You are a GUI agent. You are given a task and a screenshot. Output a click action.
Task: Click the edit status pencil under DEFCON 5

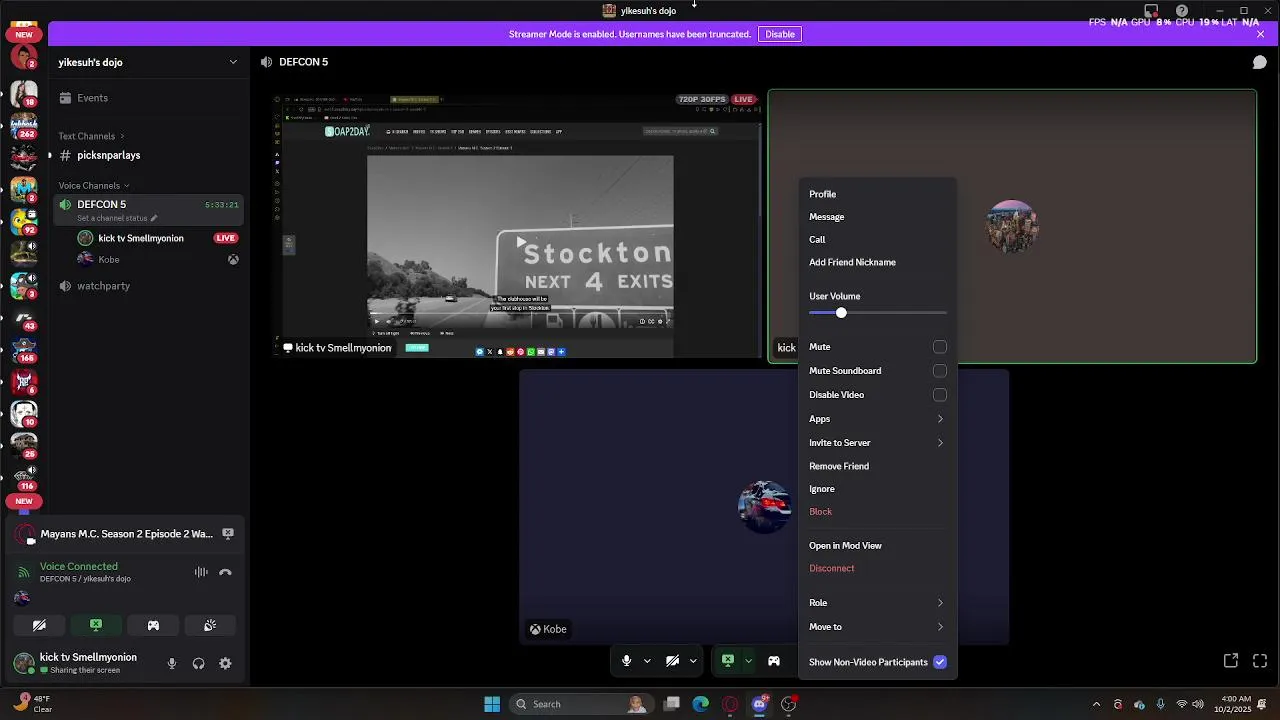pos(154,218)
